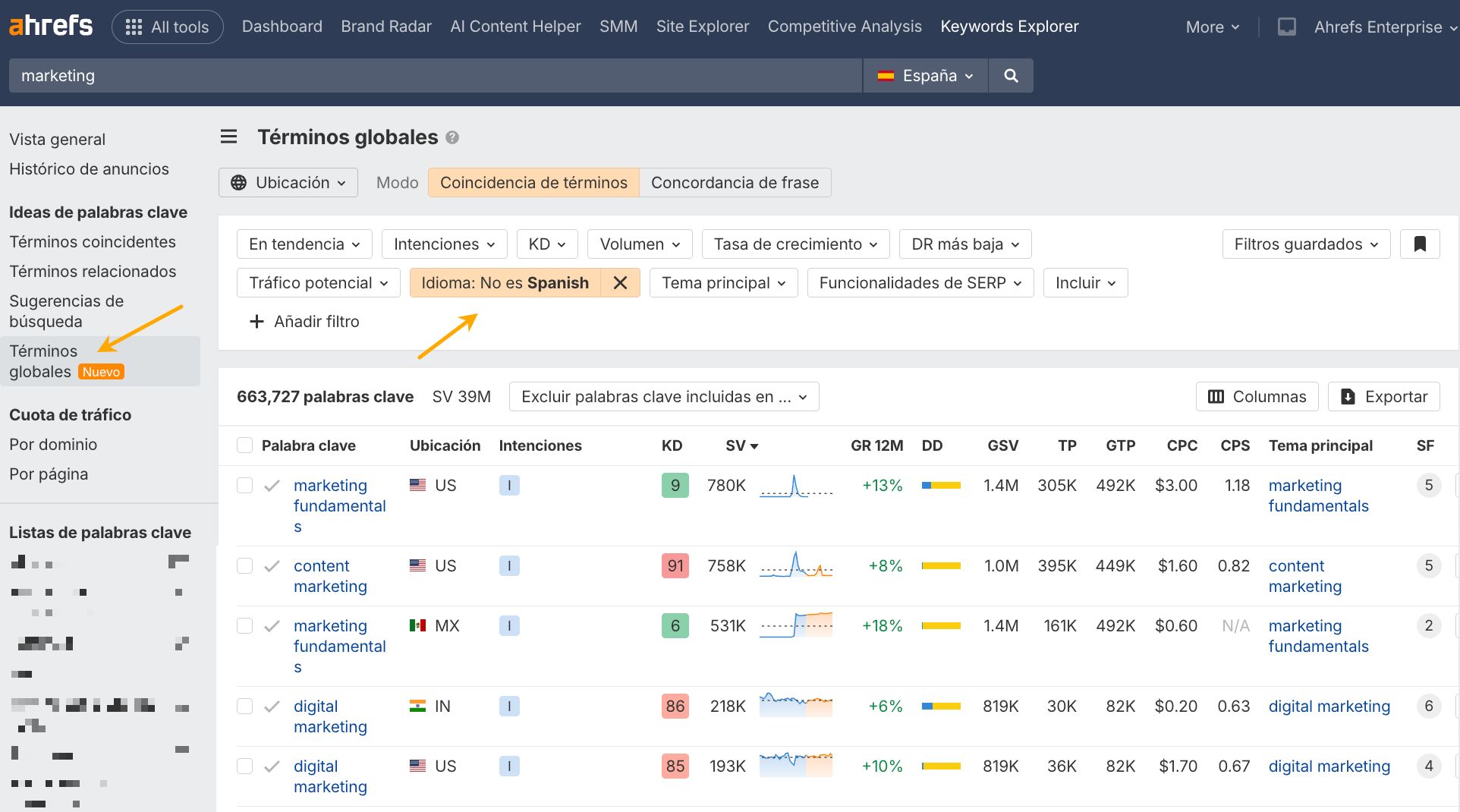
Task: Click the bookmark icon next to saved filters
Action: click(1420, 244)
